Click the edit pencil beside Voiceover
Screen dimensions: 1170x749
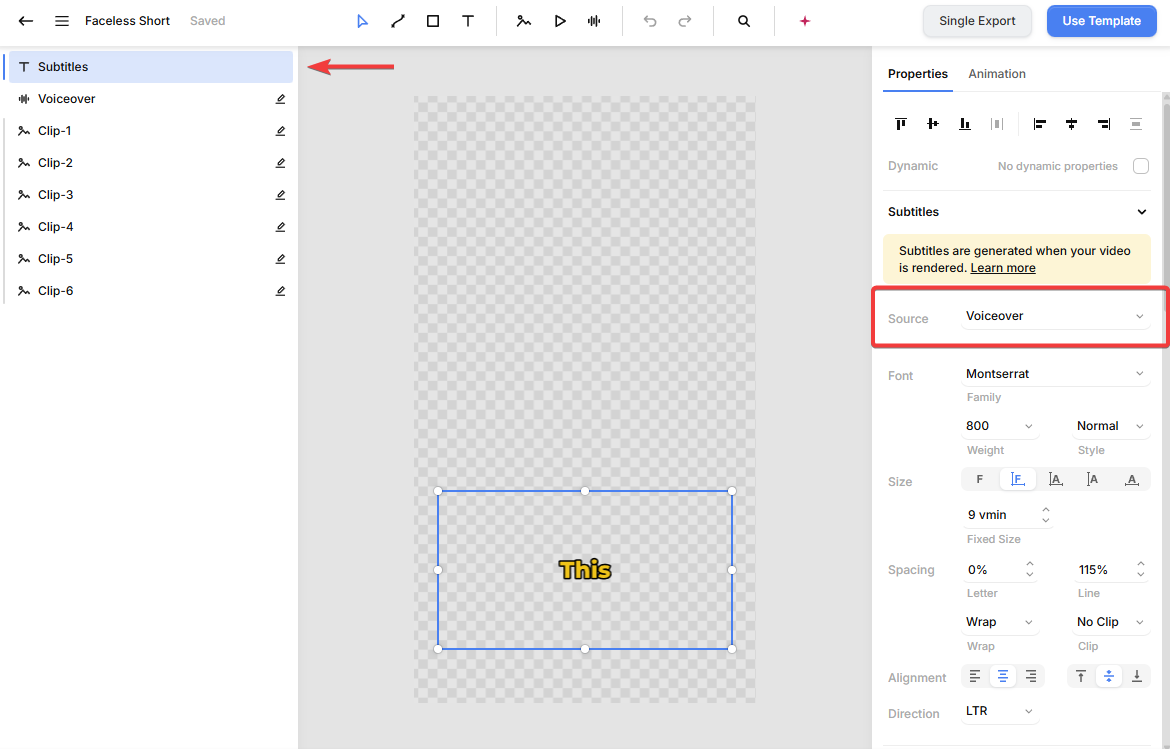[281, 98]
